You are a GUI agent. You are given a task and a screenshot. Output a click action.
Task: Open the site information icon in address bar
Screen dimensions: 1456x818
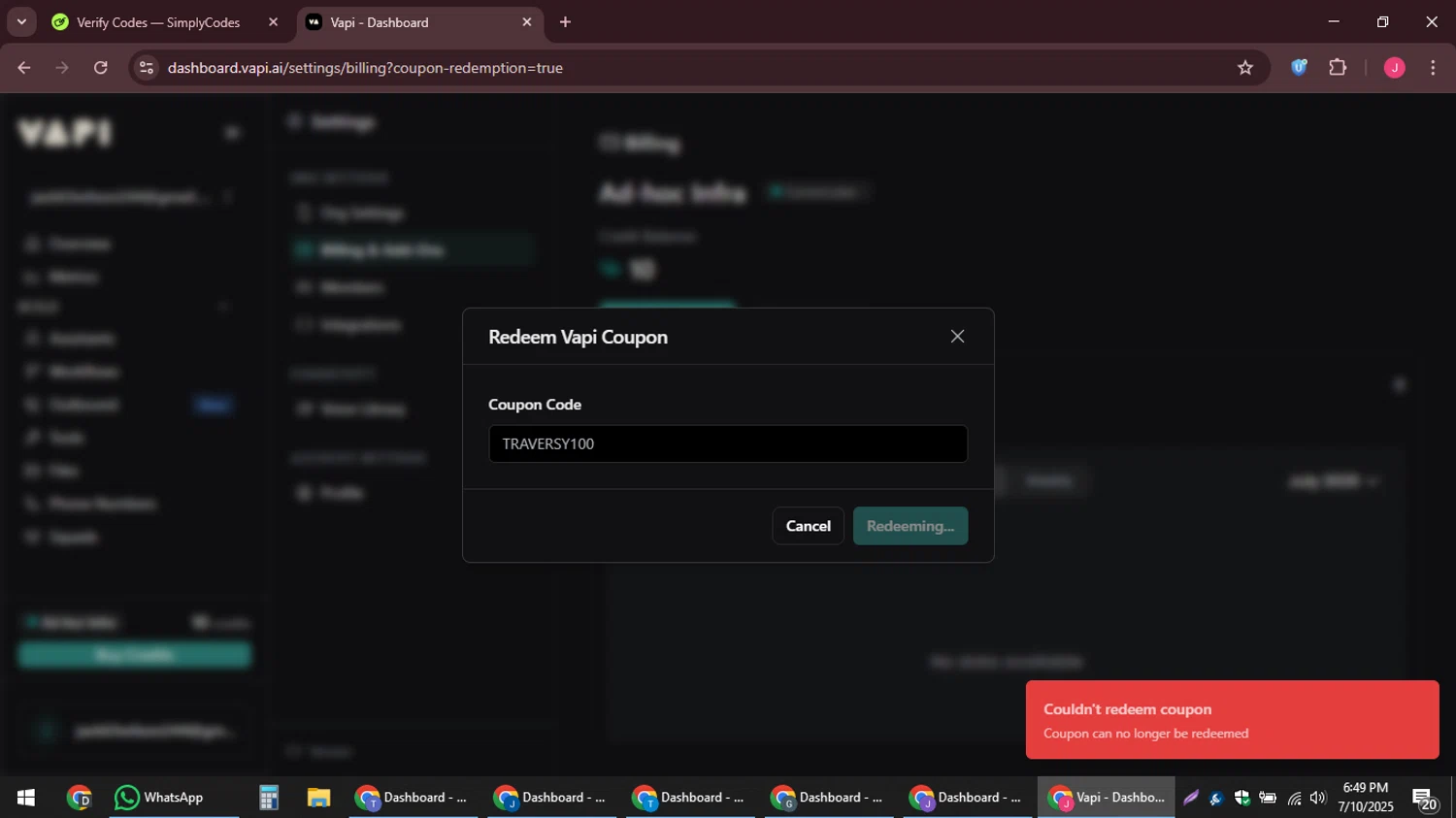click(x=147, y=68)
